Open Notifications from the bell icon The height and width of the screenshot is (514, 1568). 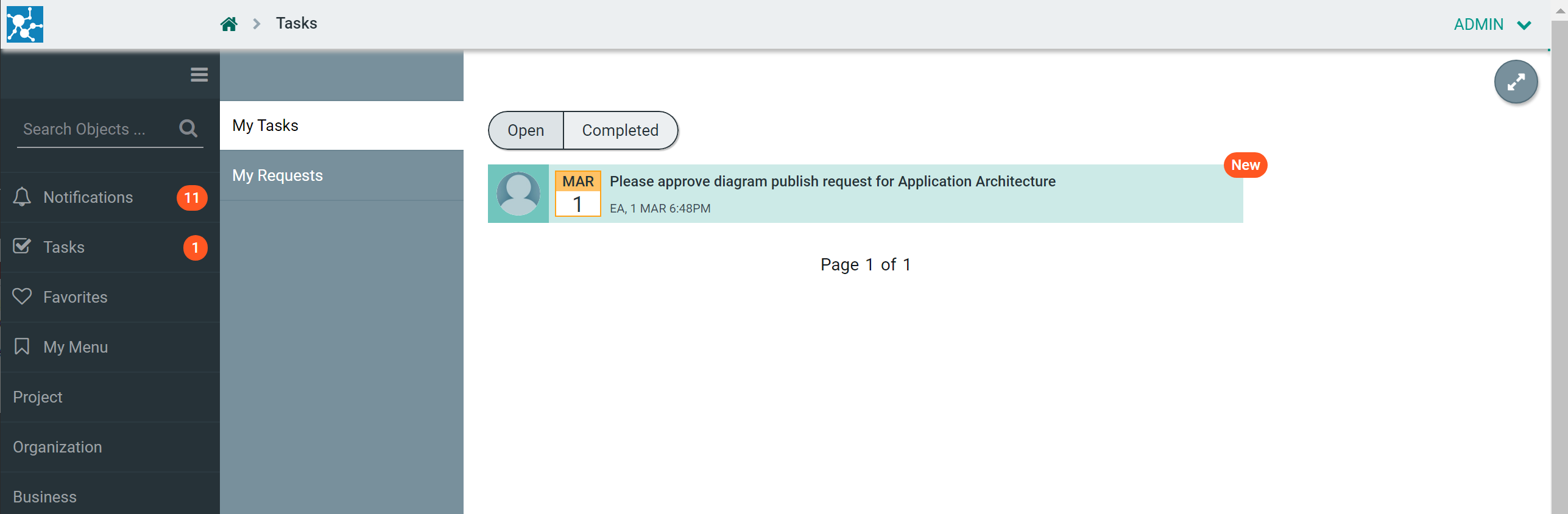click(x=22, y=197)
